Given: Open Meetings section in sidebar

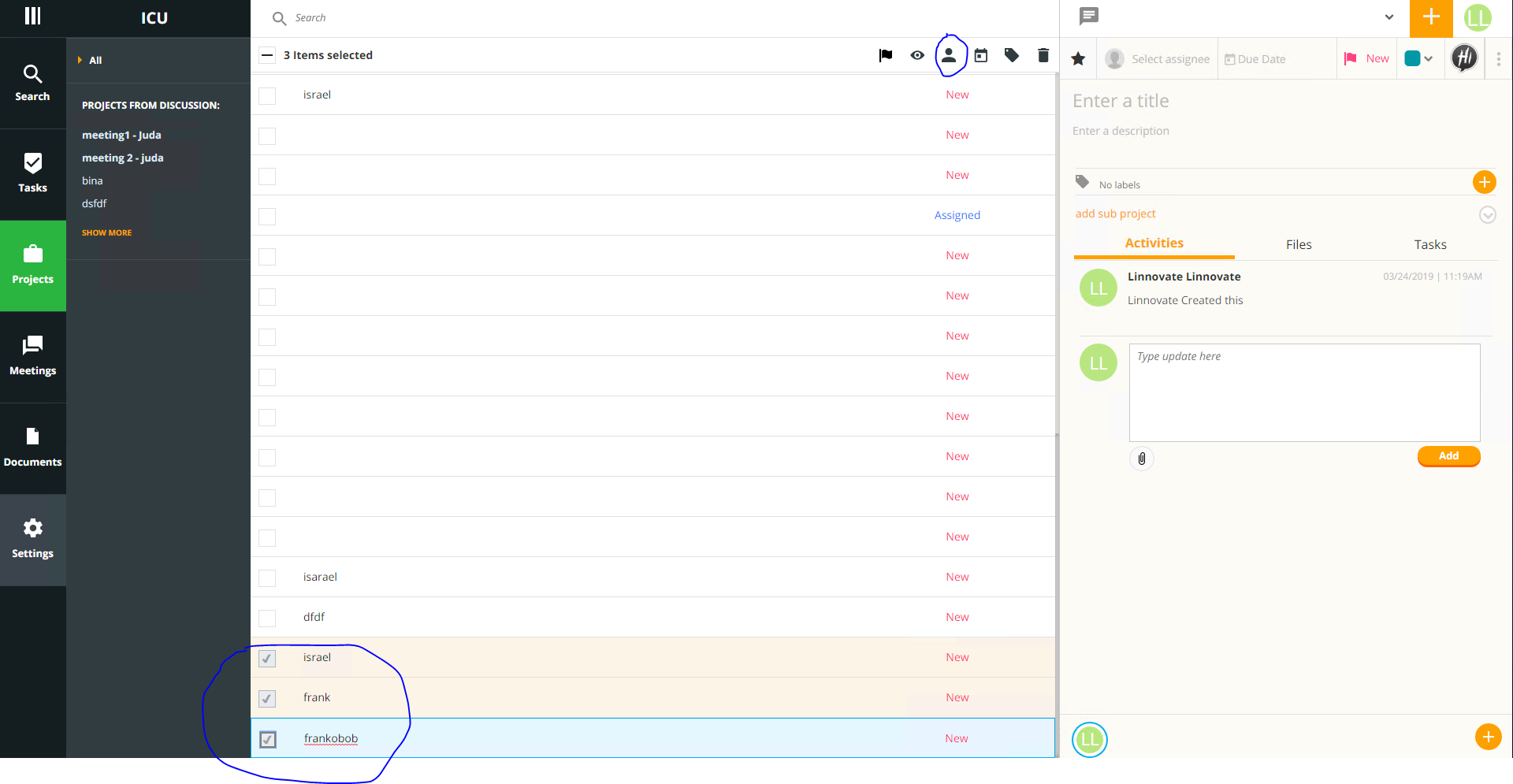Looking at the screenshot, I should (x=32, y=357).
